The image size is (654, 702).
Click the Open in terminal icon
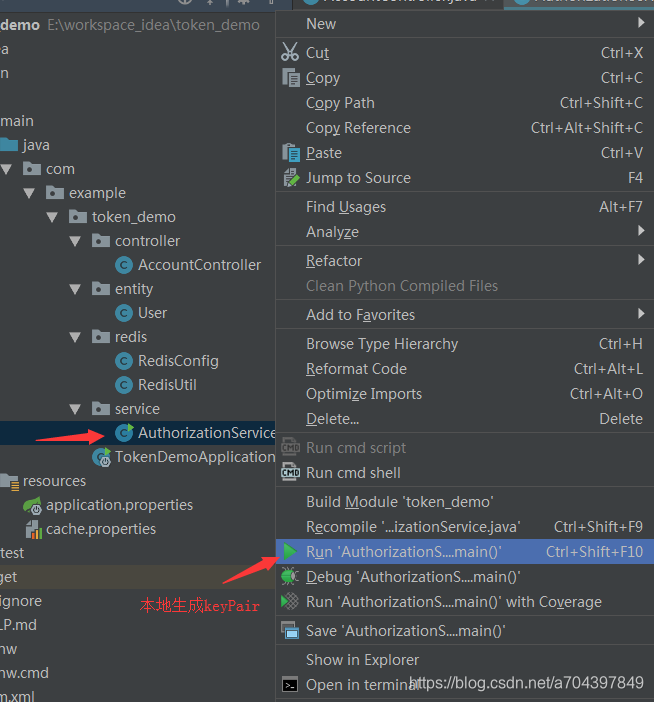pos(290,685)
